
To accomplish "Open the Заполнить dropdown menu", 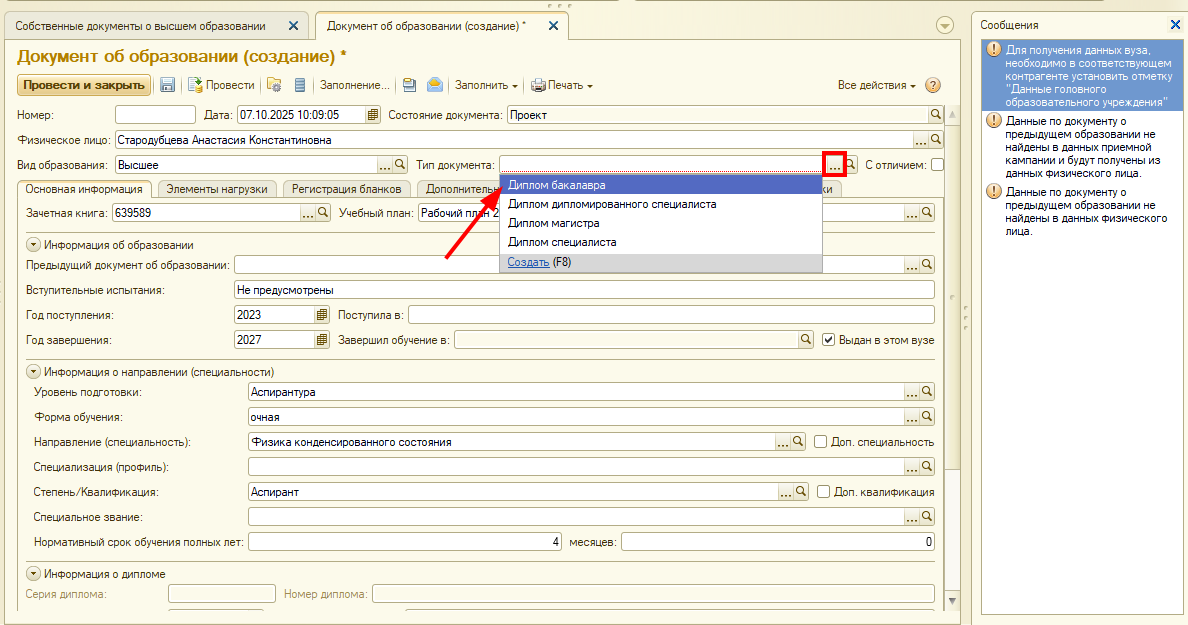I will pyautogui.click(x=486, y=86).
